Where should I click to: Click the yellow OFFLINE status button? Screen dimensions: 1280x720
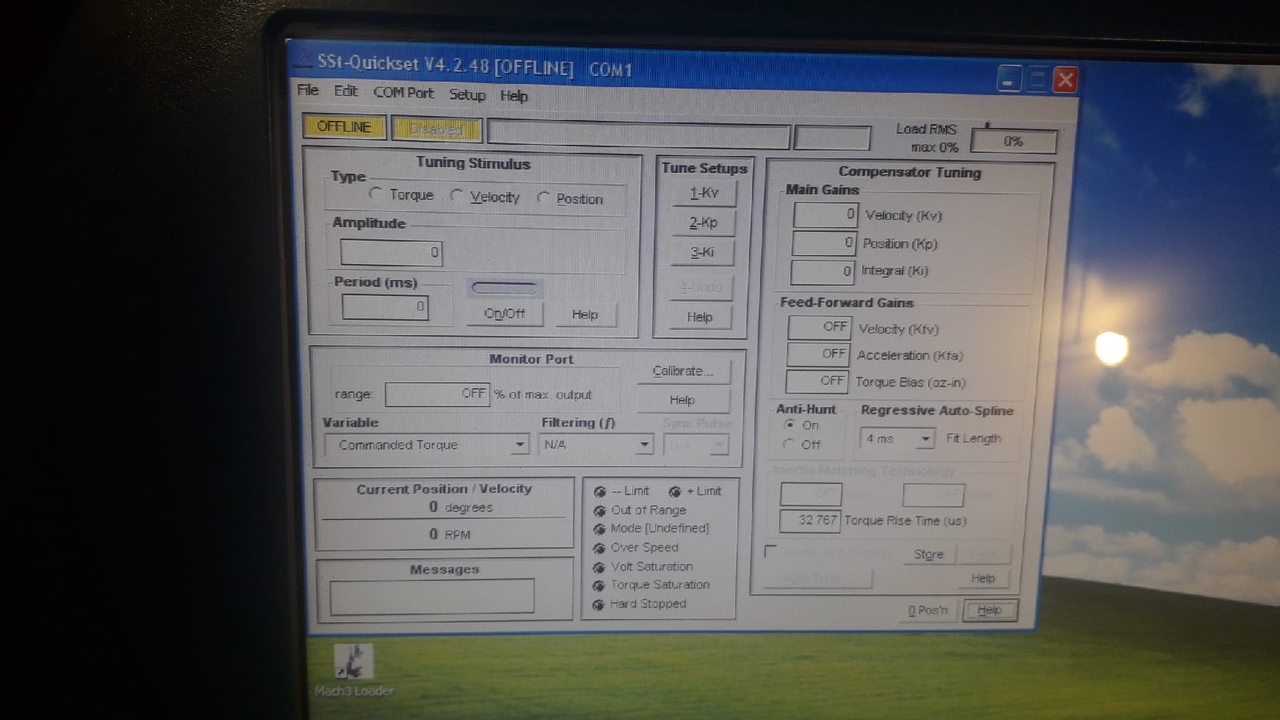click(x=344, y=127)
